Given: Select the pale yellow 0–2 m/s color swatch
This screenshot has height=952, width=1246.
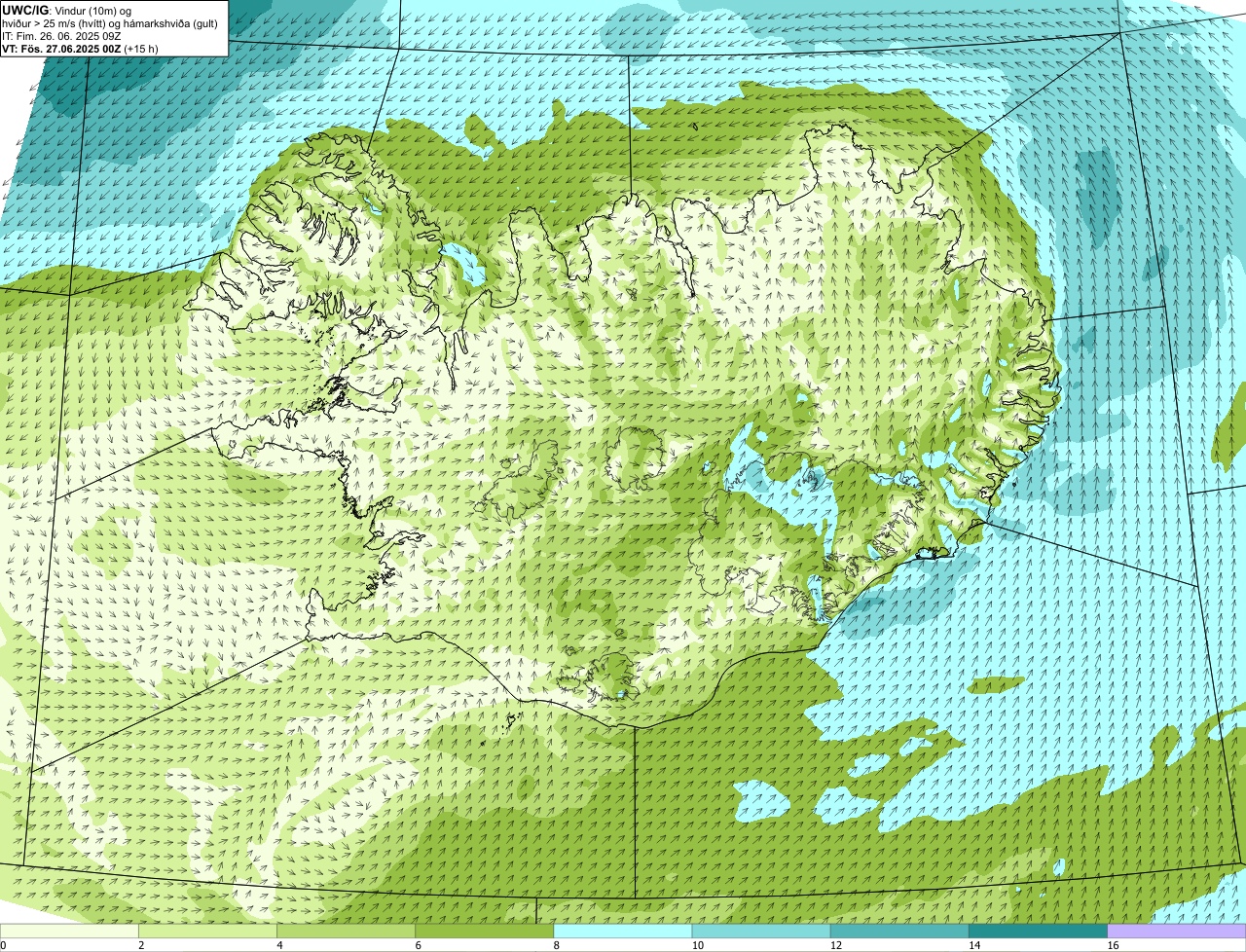Looking at the screenshot, I should 69,932.
